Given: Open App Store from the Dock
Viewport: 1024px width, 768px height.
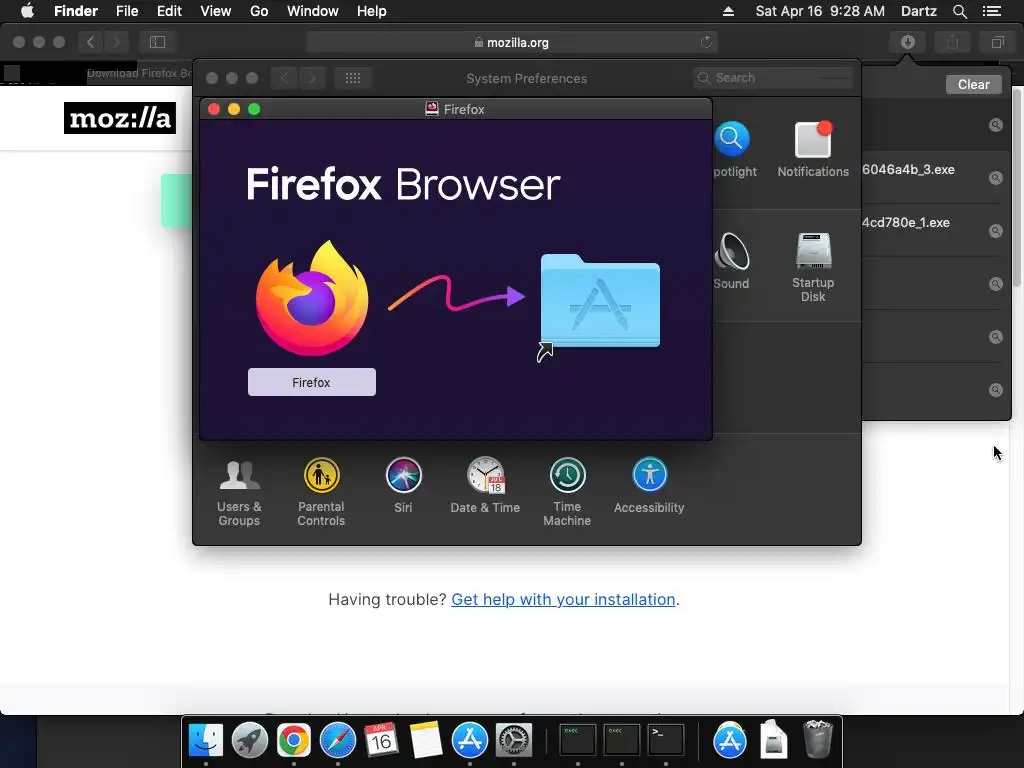Looking at the screenshot, I should click(x=470, y=740).
